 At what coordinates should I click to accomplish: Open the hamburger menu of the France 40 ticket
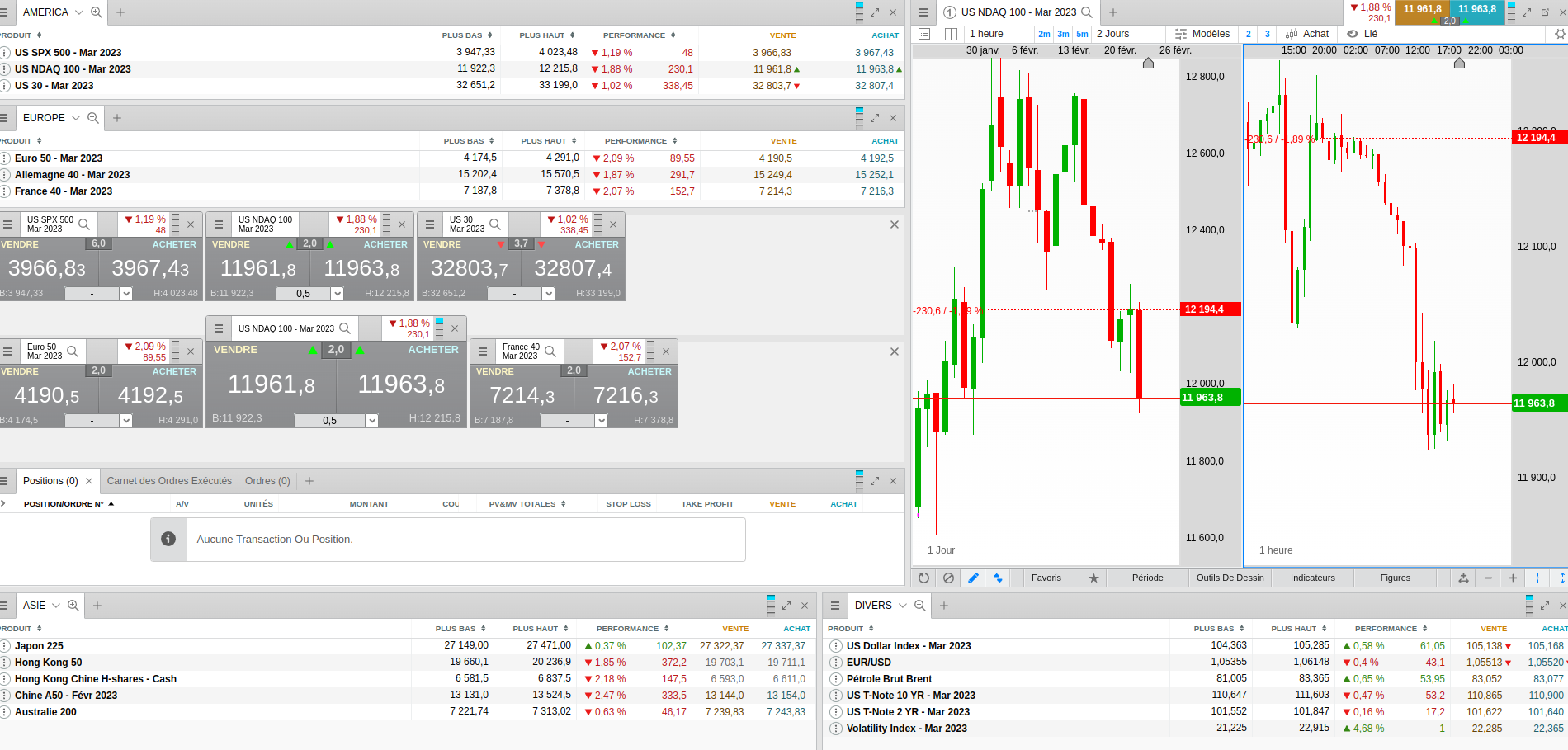483,351
